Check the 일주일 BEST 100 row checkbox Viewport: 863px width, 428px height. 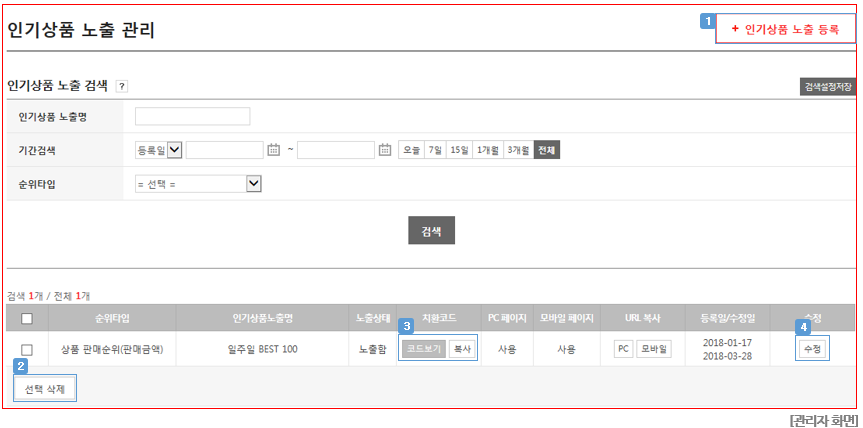click(x=26, y=349)
